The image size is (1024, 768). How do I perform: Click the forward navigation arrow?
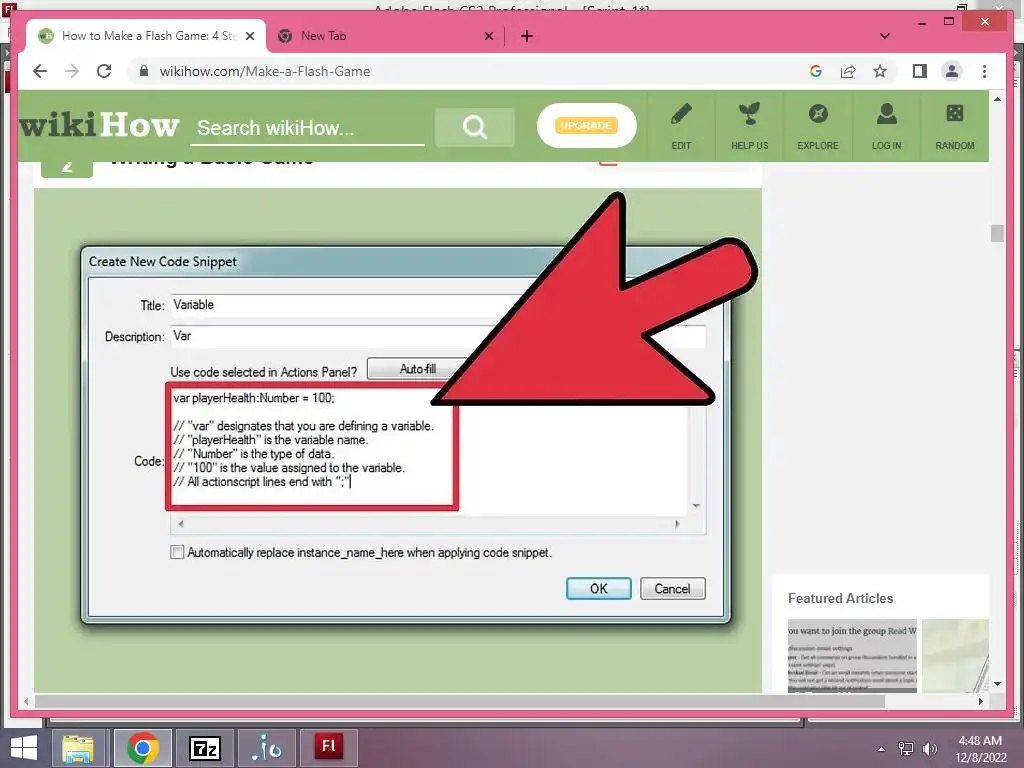72,71
